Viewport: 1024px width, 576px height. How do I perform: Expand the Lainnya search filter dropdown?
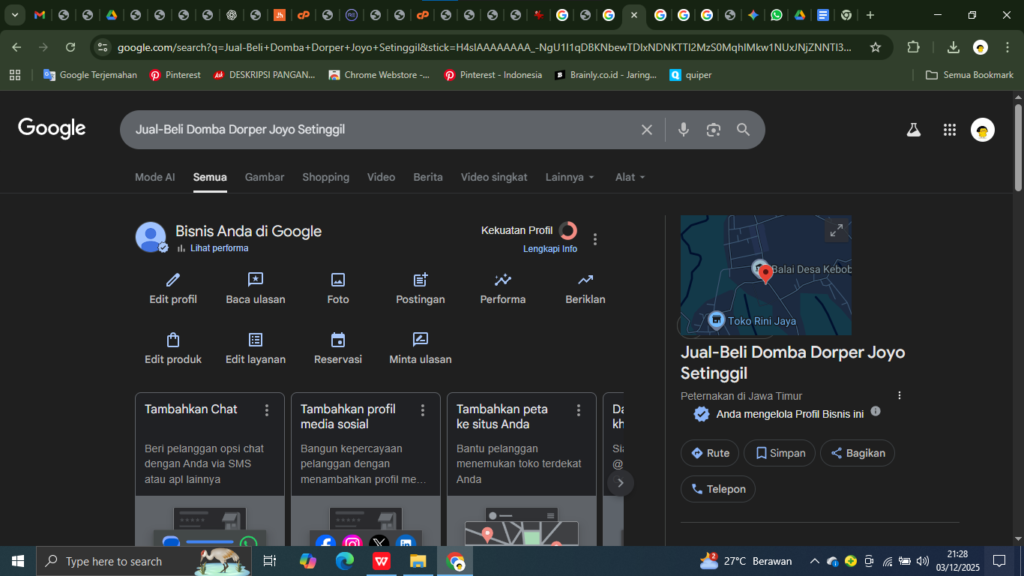[x=570, y=177]
